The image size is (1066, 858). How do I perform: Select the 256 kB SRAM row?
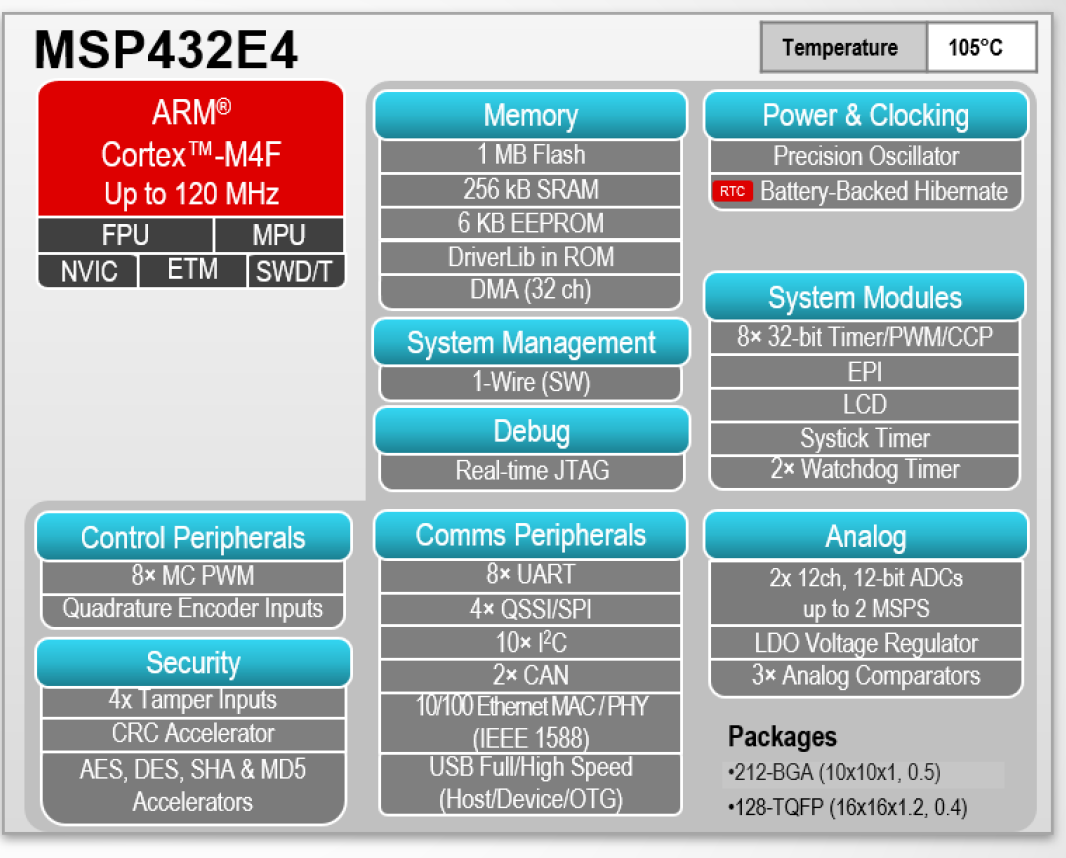click(x=530, y=190)
